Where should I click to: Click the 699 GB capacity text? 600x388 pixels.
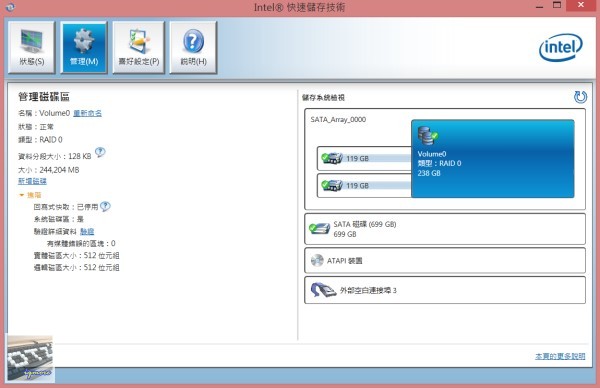[345, 234]
